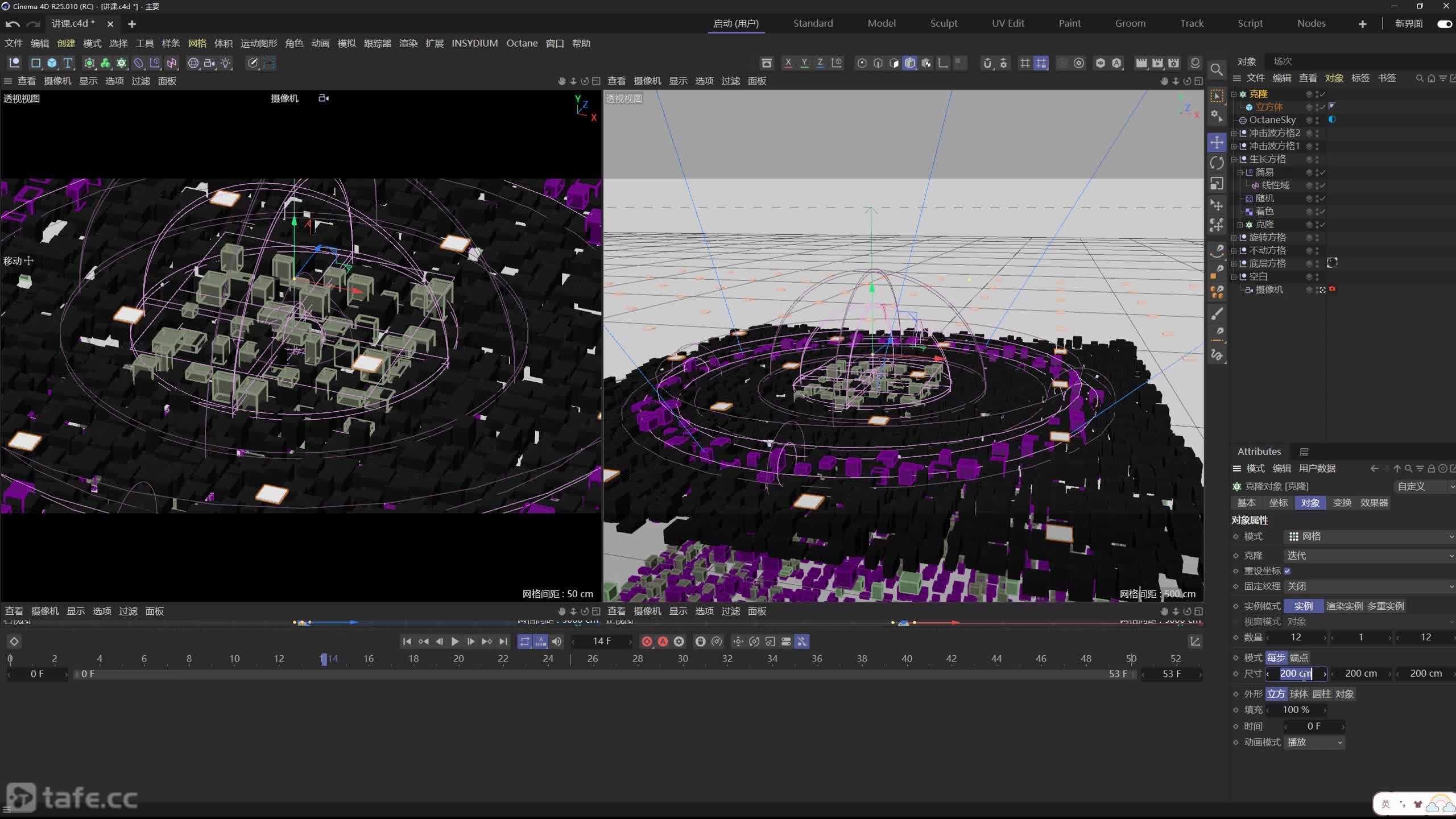Open the 动画模式 播放 dropdown
Image resolution: width=1456 pixels, height=819 pixels.
[x=1314, y=742]
